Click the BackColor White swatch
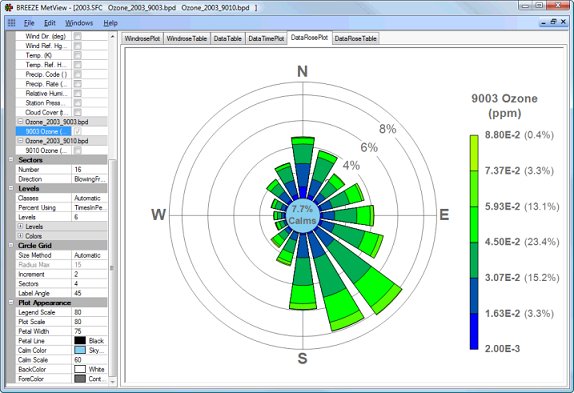The height and width of the screenshot is (393, 574). point(80,369)
